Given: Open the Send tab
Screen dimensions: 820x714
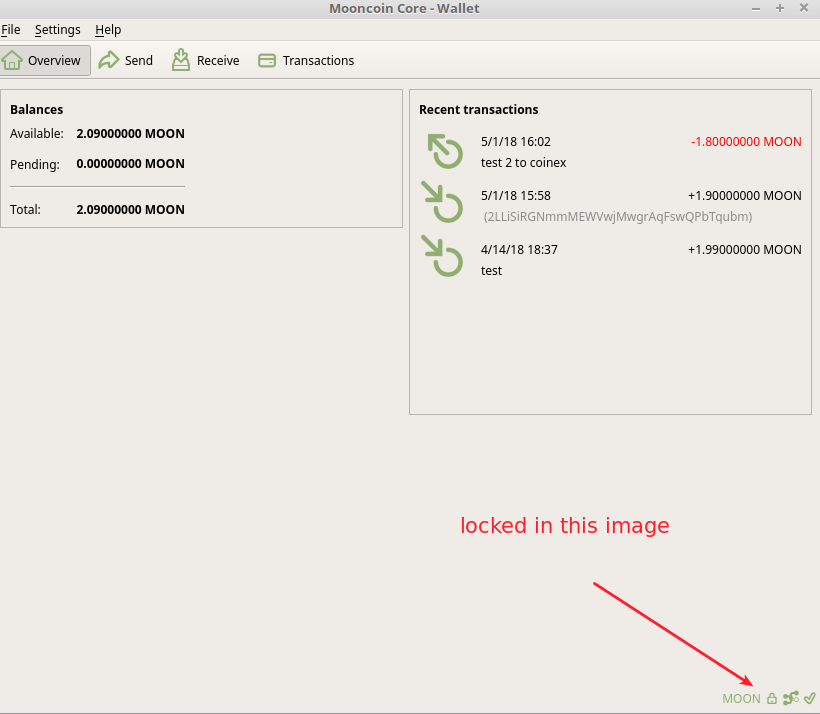Looking at the screenshot, I should 126,61.
